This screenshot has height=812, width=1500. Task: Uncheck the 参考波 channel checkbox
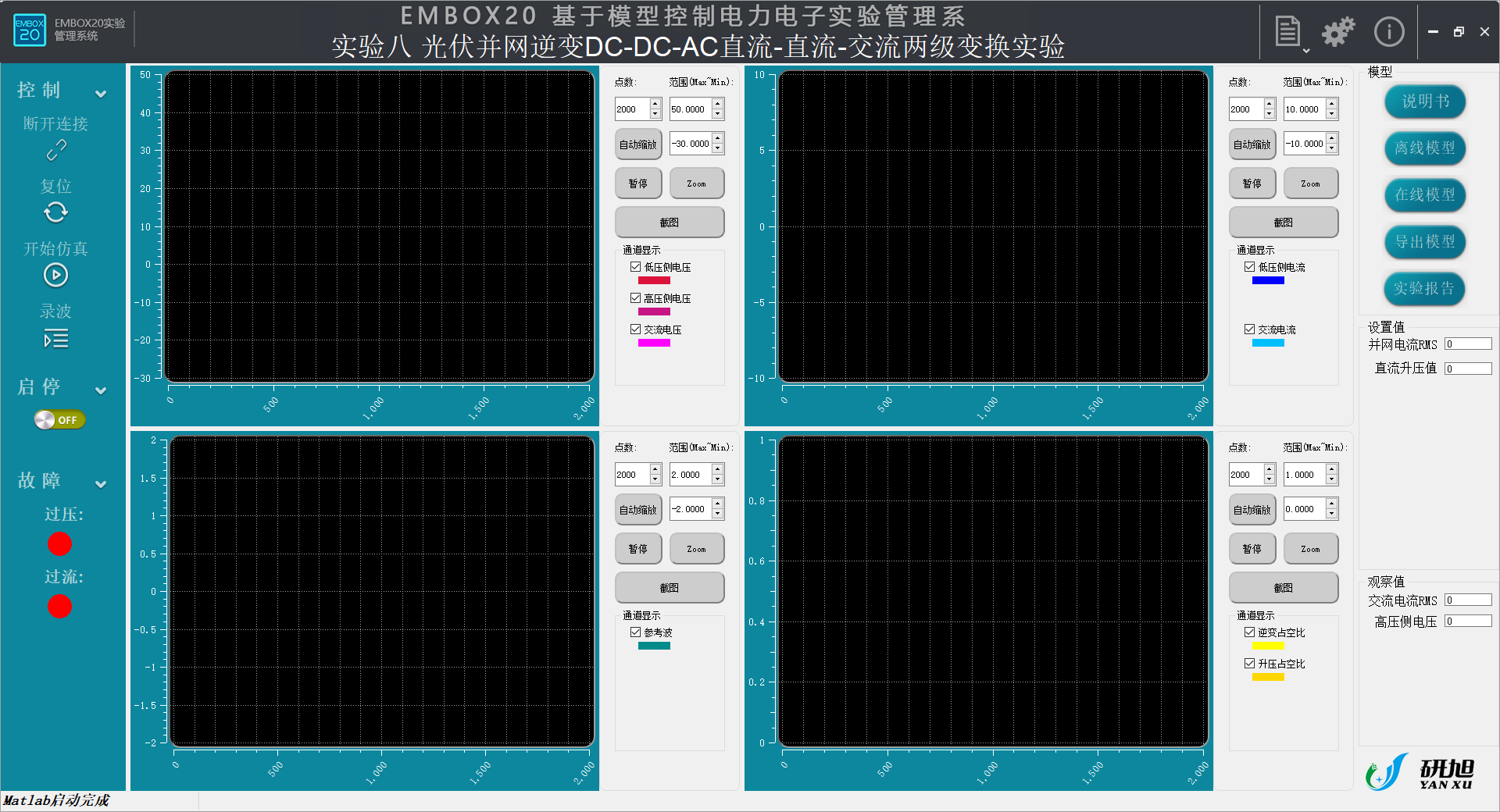[635, 632]
